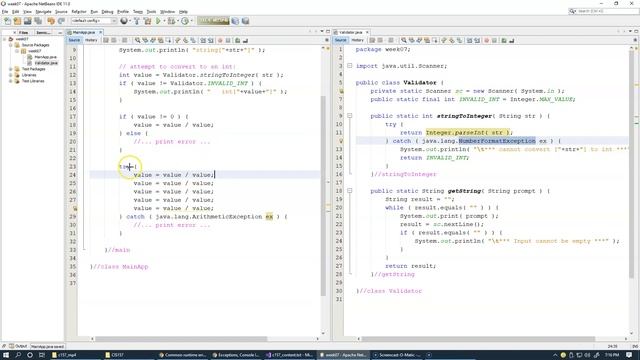
Task: Switch to the Validator.java editor tab
Action: [351, 32]
